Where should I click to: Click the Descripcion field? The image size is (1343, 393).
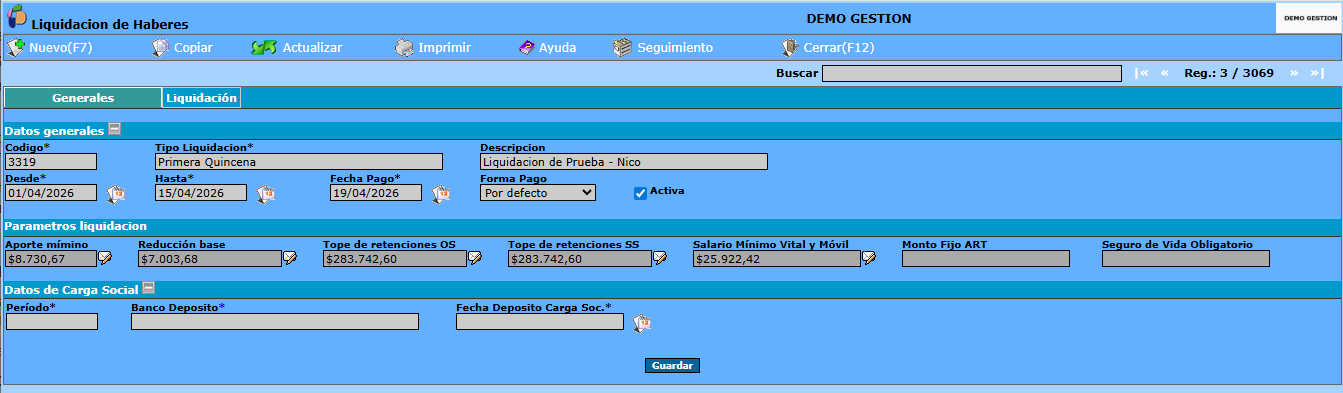pyautogui.click(x=624, y=162)
